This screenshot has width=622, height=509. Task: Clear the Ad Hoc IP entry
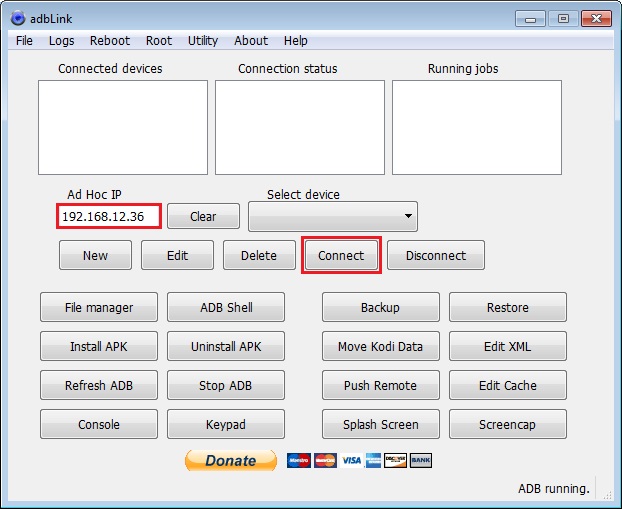click(203, 216)
